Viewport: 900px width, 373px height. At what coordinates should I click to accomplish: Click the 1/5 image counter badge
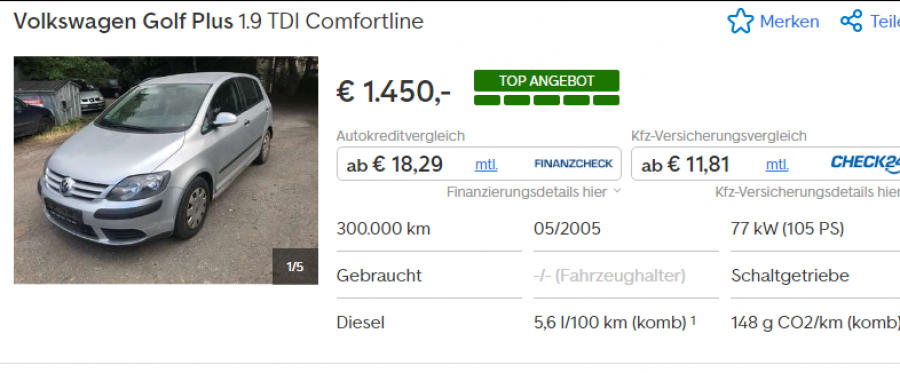pyautogui.click(x=295, y=266)
